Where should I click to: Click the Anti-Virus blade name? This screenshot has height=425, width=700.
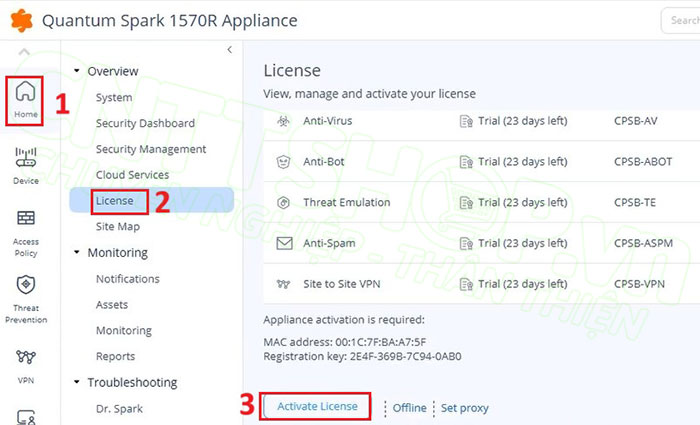click(328, 121)
